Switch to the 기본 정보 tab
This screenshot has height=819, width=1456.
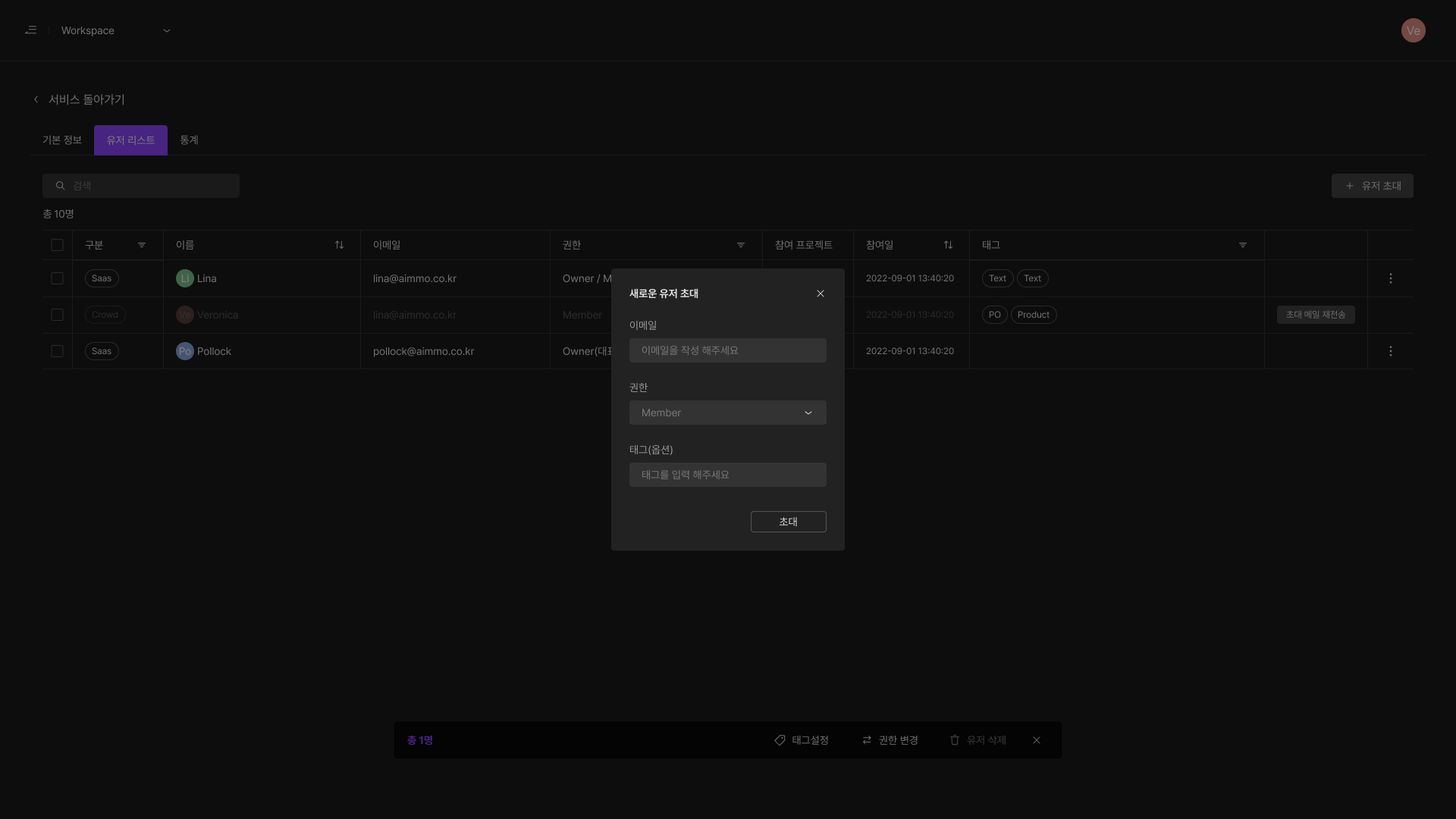click(62, 140)
